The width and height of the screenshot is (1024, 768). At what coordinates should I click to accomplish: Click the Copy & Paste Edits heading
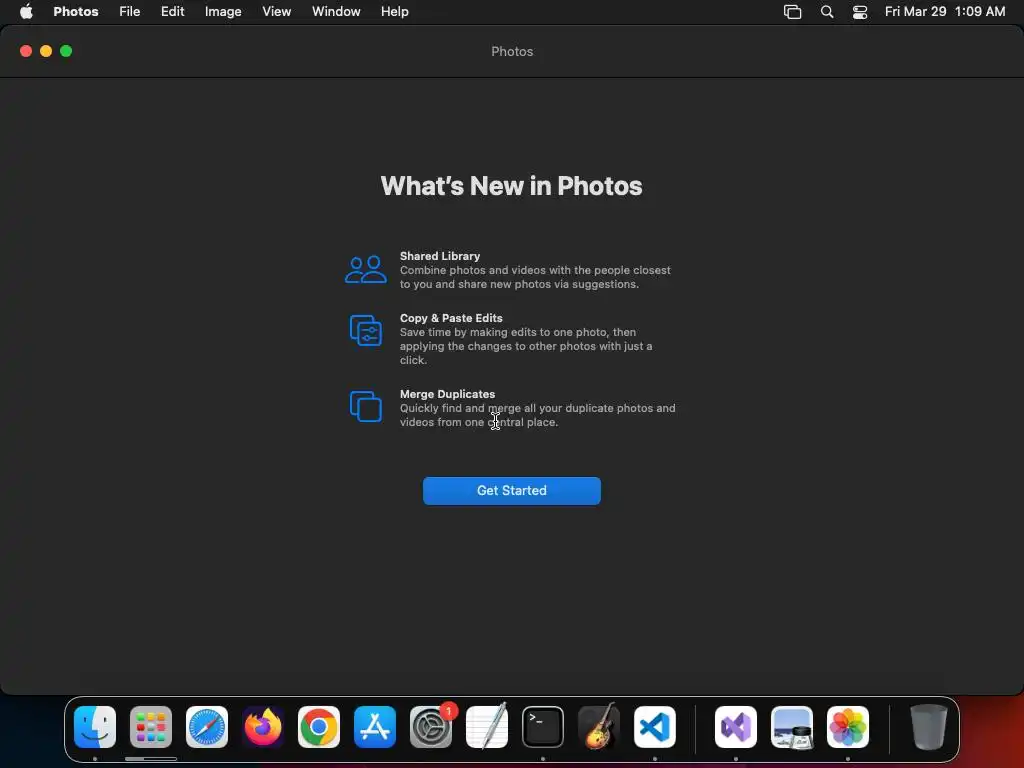pyautogui.click(x=451, y=318)
